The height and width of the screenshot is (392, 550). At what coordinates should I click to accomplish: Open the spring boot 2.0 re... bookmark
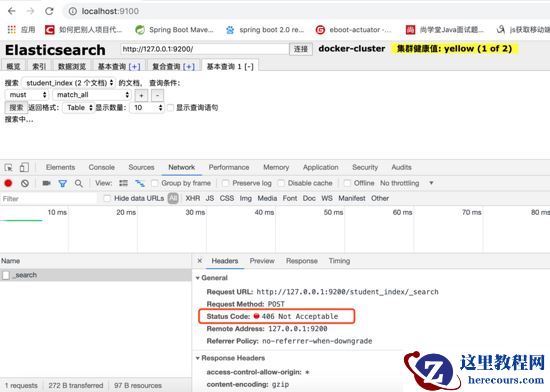(265, 30)
